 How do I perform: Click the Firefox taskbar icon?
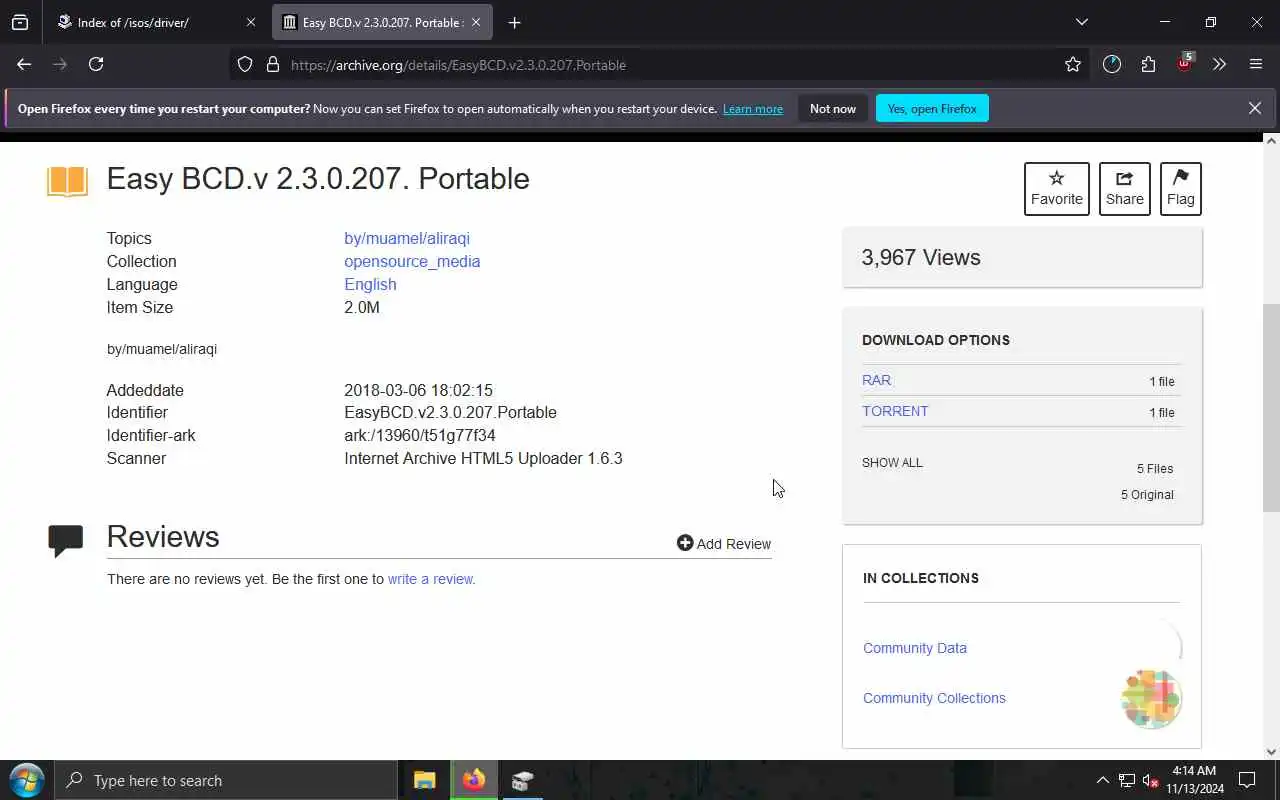pos(474,780)
